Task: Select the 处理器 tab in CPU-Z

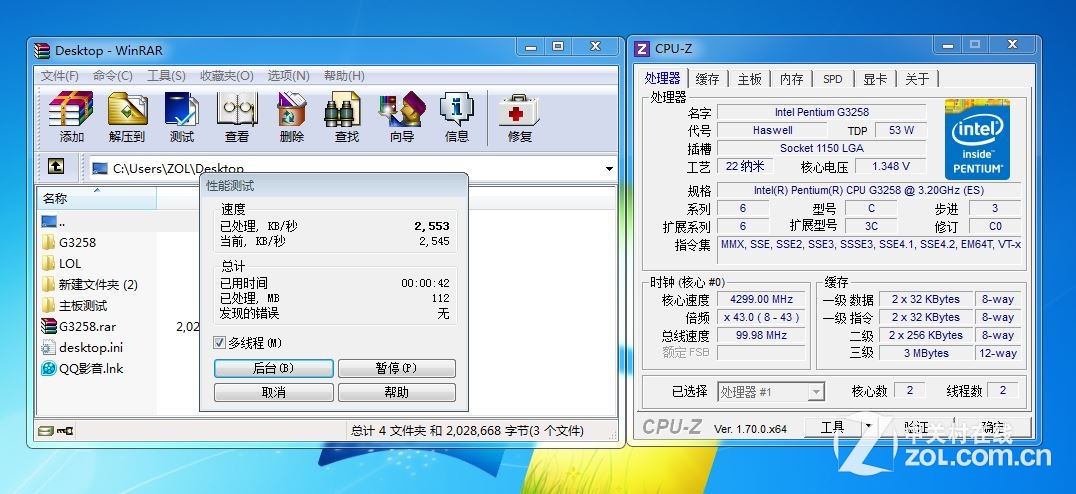Action: click(x=662, y=78)
